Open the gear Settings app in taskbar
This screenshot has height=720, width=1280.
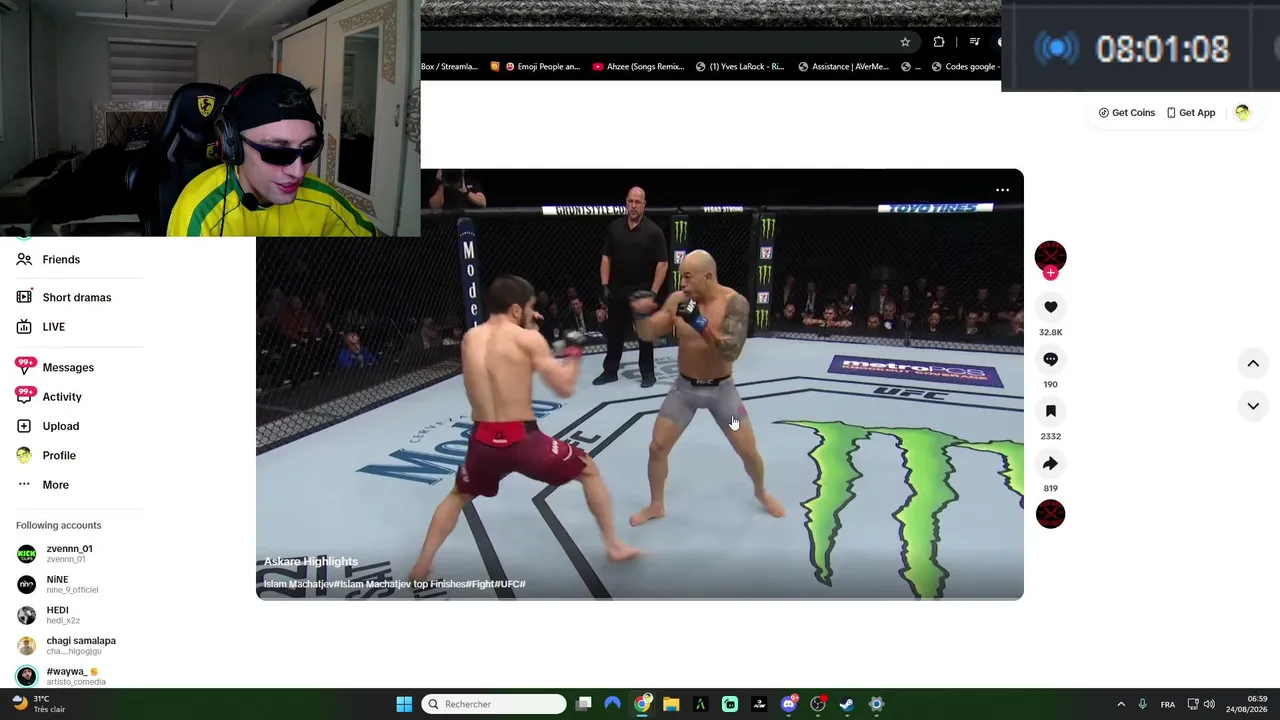[876, 704]
